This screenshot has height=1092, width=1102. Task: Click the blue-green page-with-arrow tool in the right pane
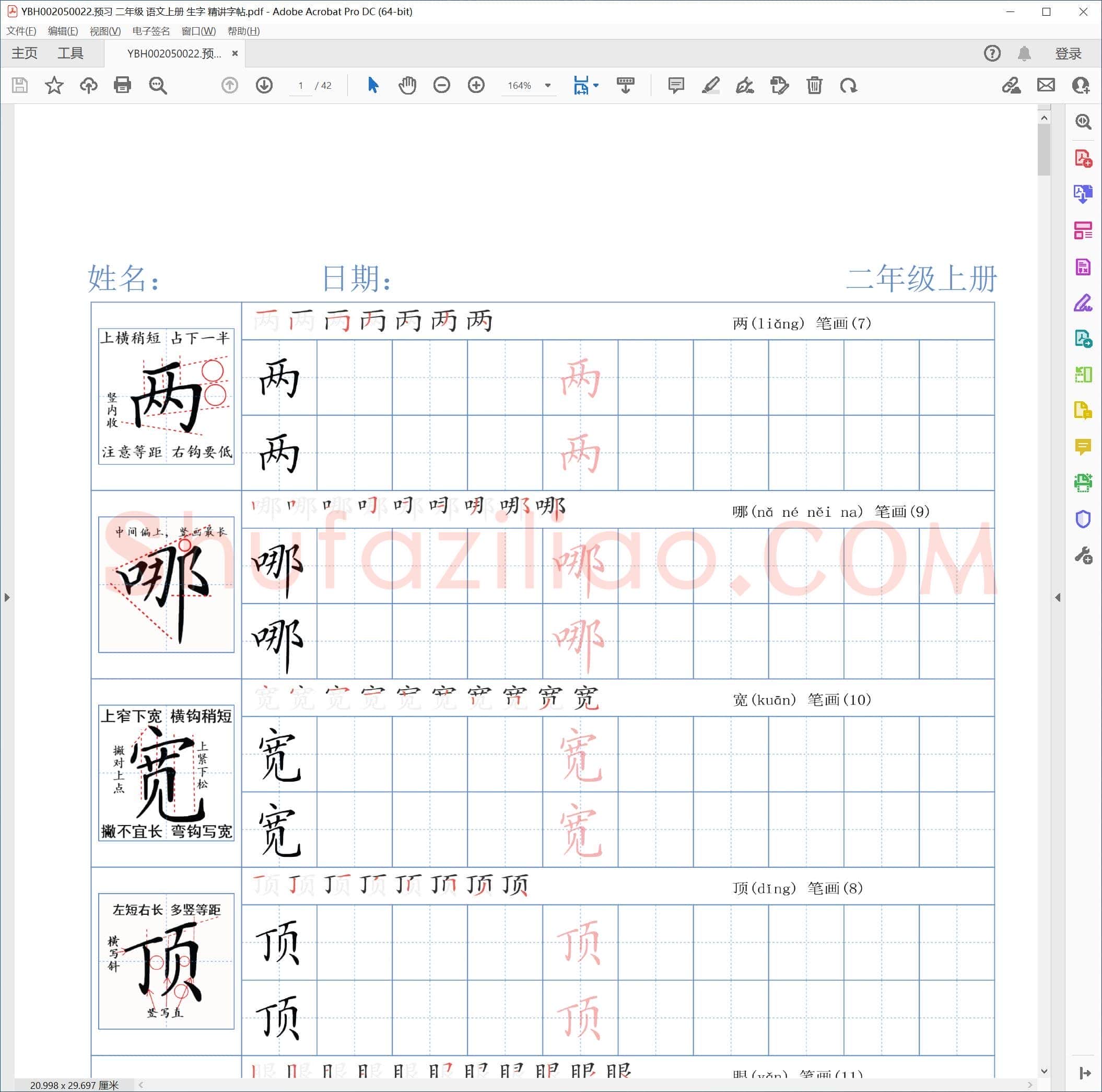point(1083,339)
